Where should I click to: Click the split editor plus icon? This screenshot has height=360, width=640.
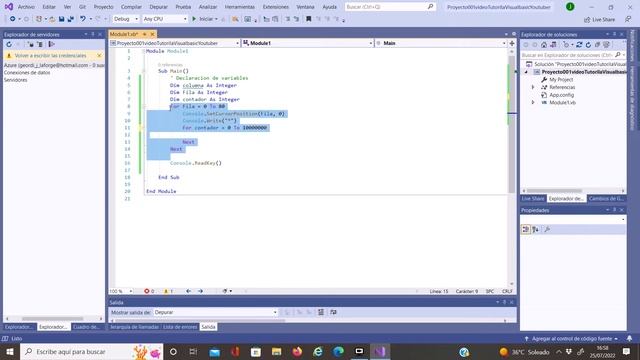tap(512, 43)
